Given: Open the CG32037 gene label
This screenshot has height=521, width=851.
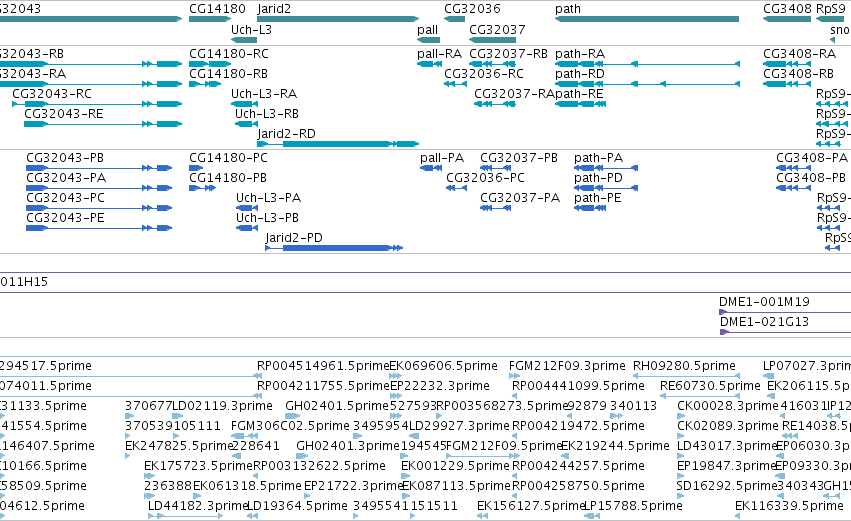Looking at the screenshot, I should (497, 30).
